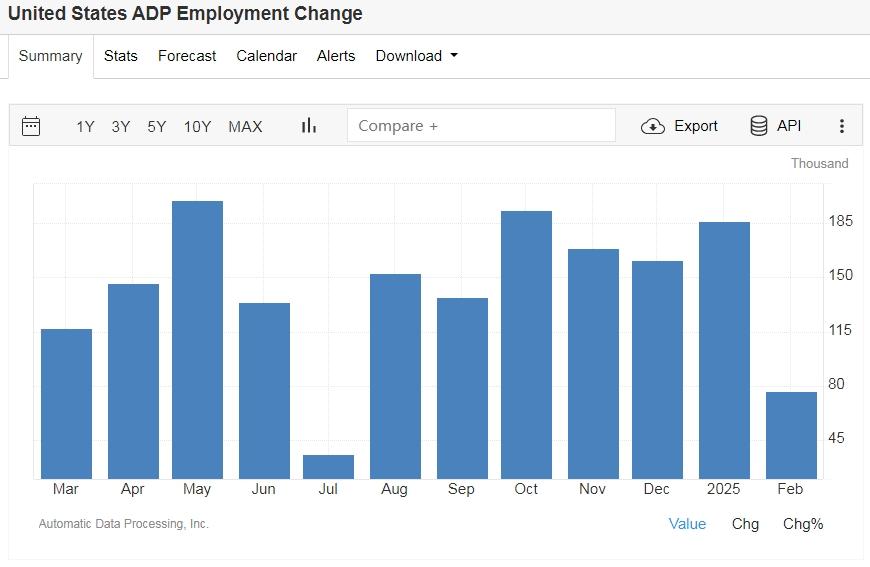Open the three-dot more options menu
The image size is (870, 567).
click(x=842, y=126)
